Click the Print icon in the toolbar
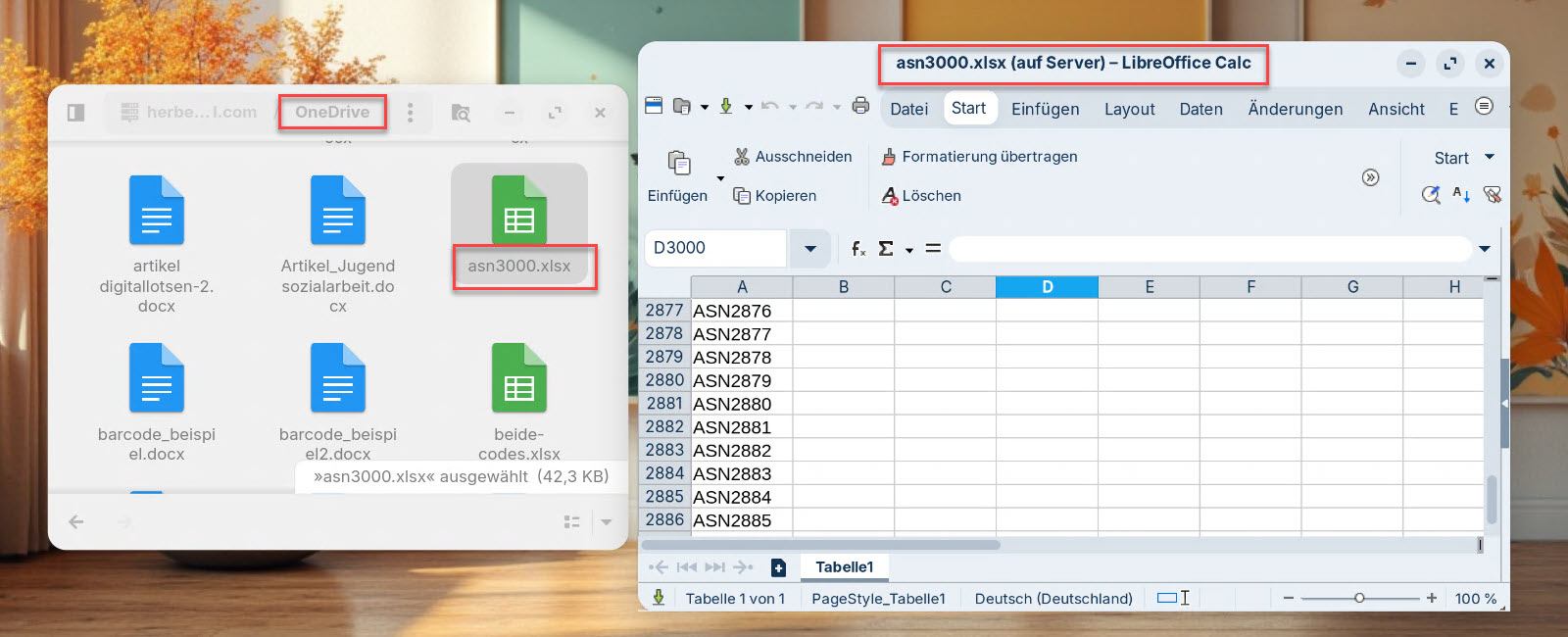Viewport: 1568px width, 637px height. (860, 106)
